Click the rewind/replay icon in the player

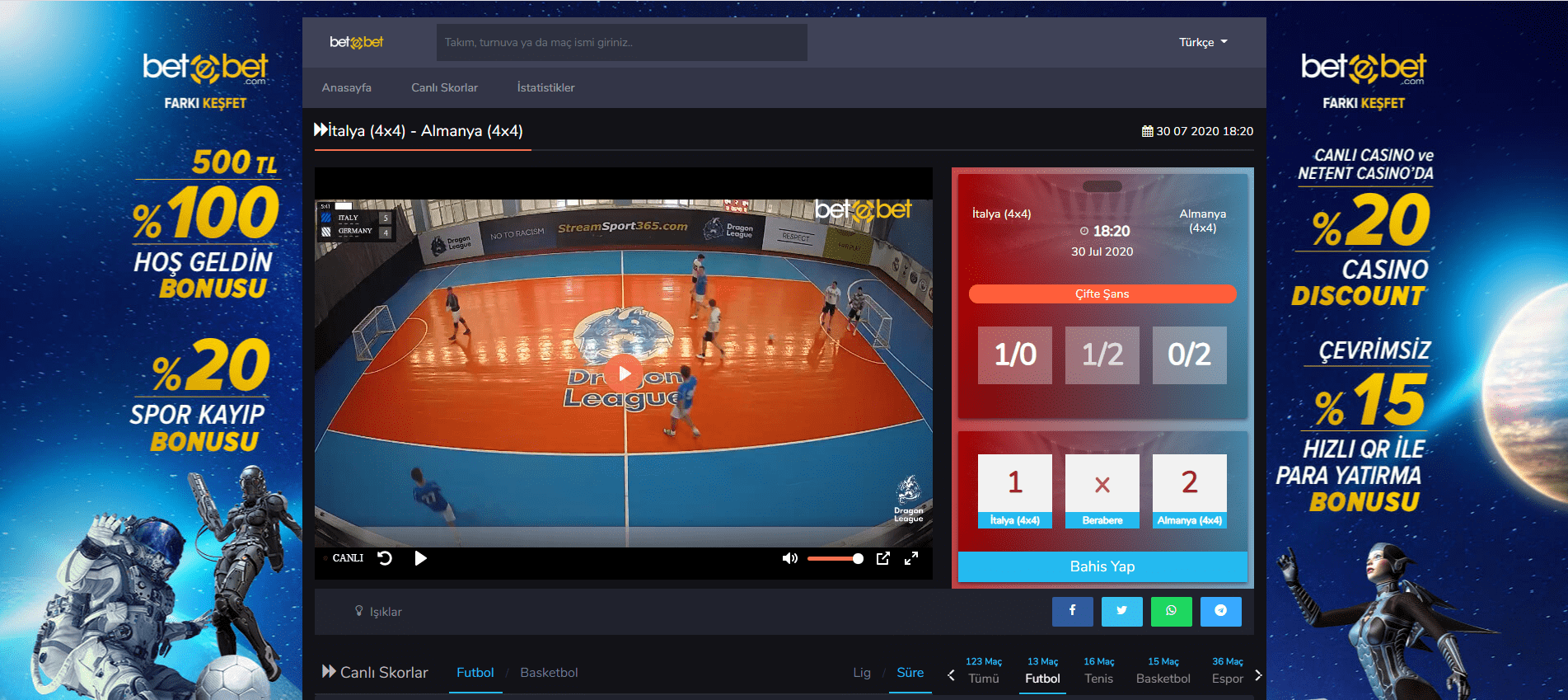coord(385,558)
